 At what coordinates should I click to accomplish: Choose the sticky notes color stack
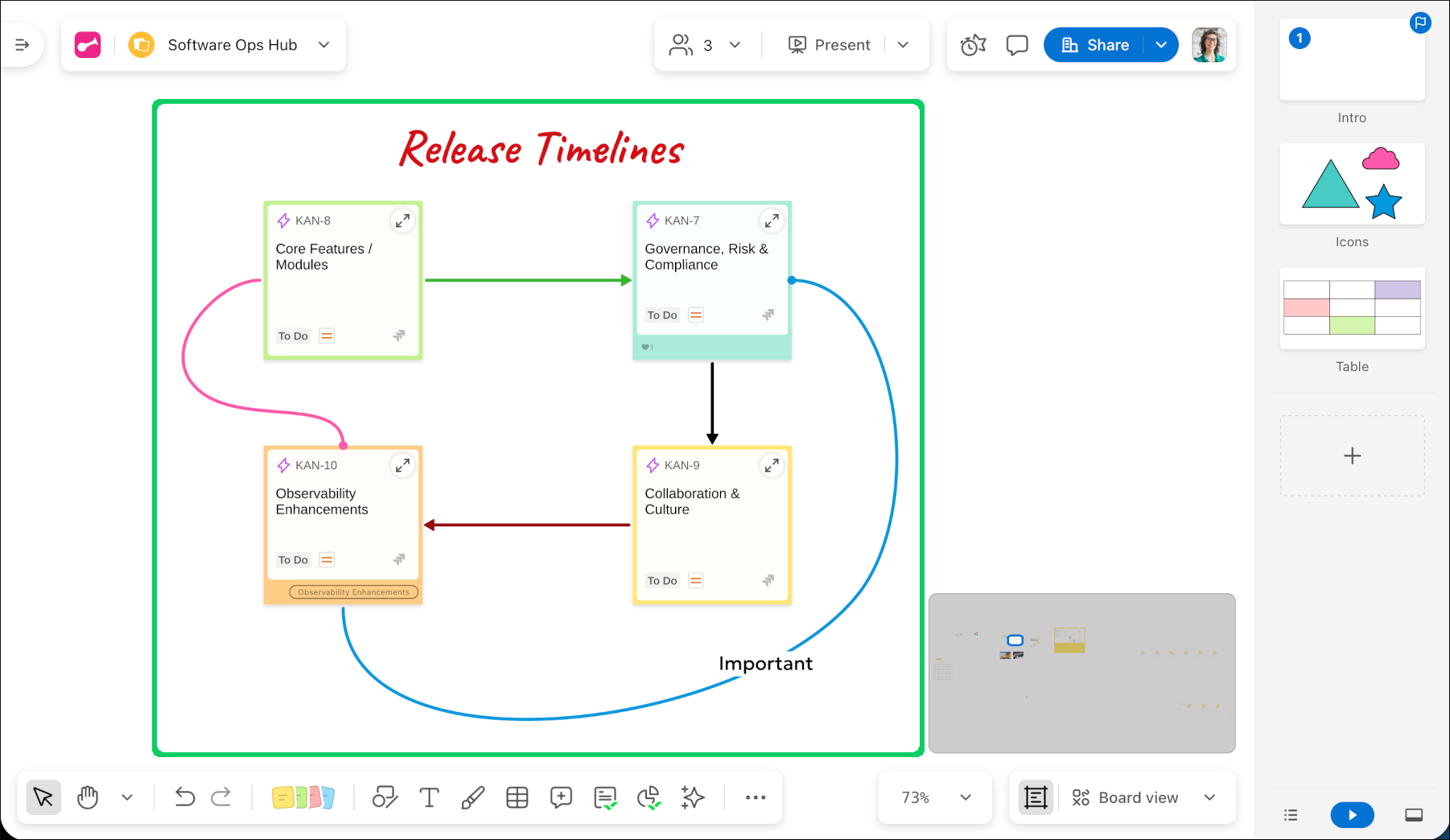pos(303,797)
